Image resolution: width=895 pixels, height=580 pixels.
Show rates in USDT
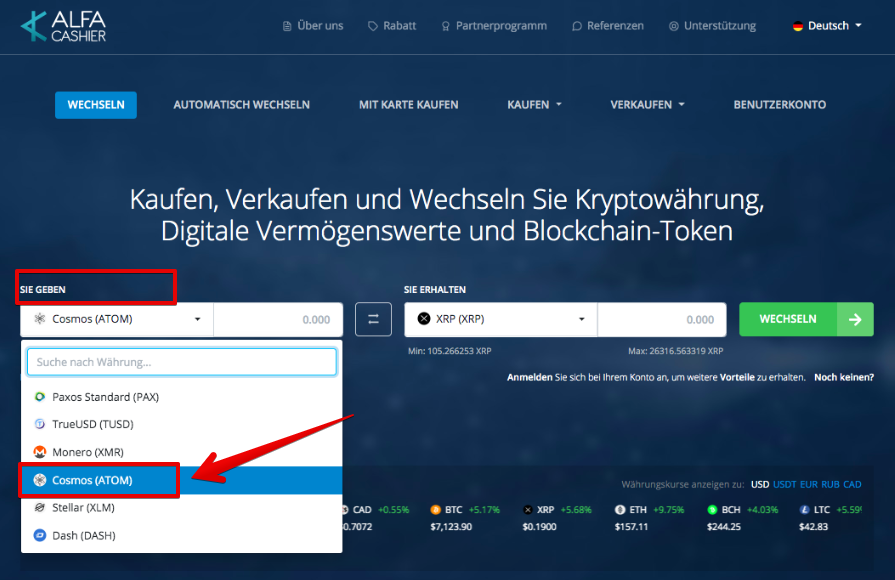point(784,485)
